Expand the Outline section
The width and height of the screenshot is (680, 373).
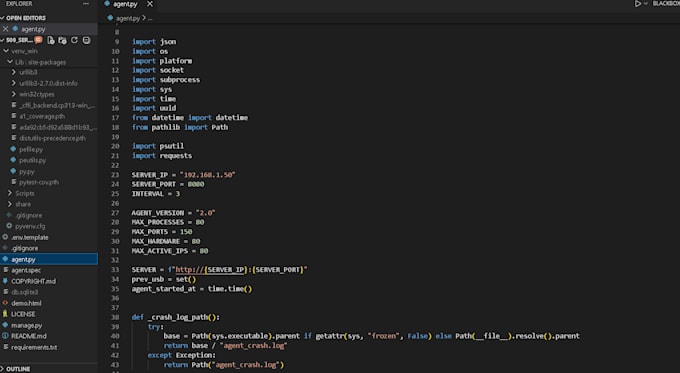click(18, 369)
